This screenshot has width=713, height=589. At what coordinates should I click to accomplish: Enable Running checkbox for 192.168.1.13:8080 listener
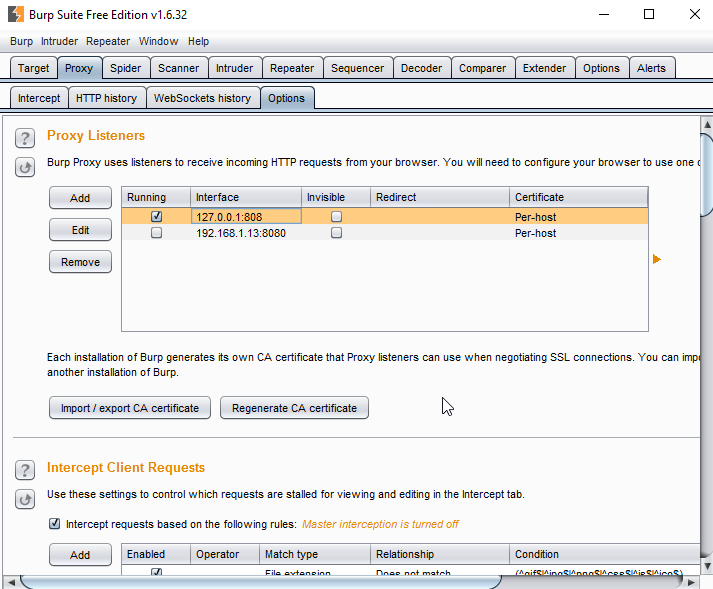point(156,233)
